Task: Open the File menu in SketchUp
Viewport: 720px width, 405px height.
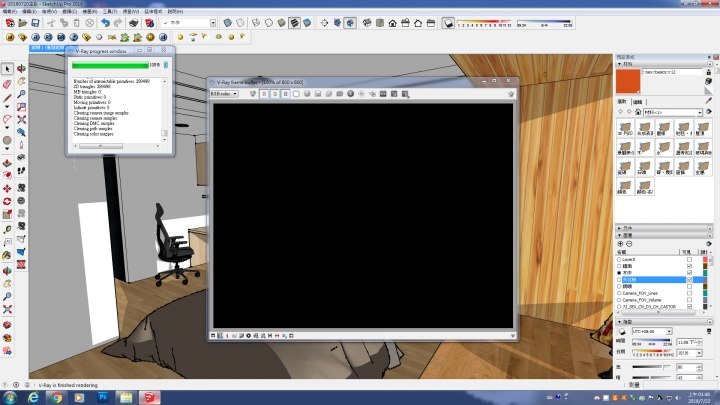Action: 9,11
